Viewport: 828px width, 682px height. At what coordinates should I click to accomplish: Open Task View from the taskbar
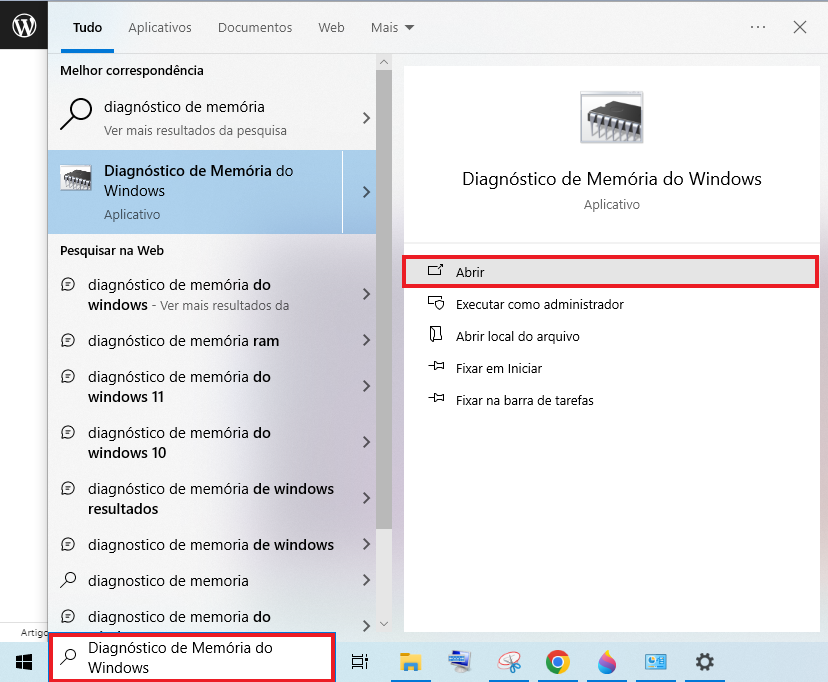coord(360,661)
